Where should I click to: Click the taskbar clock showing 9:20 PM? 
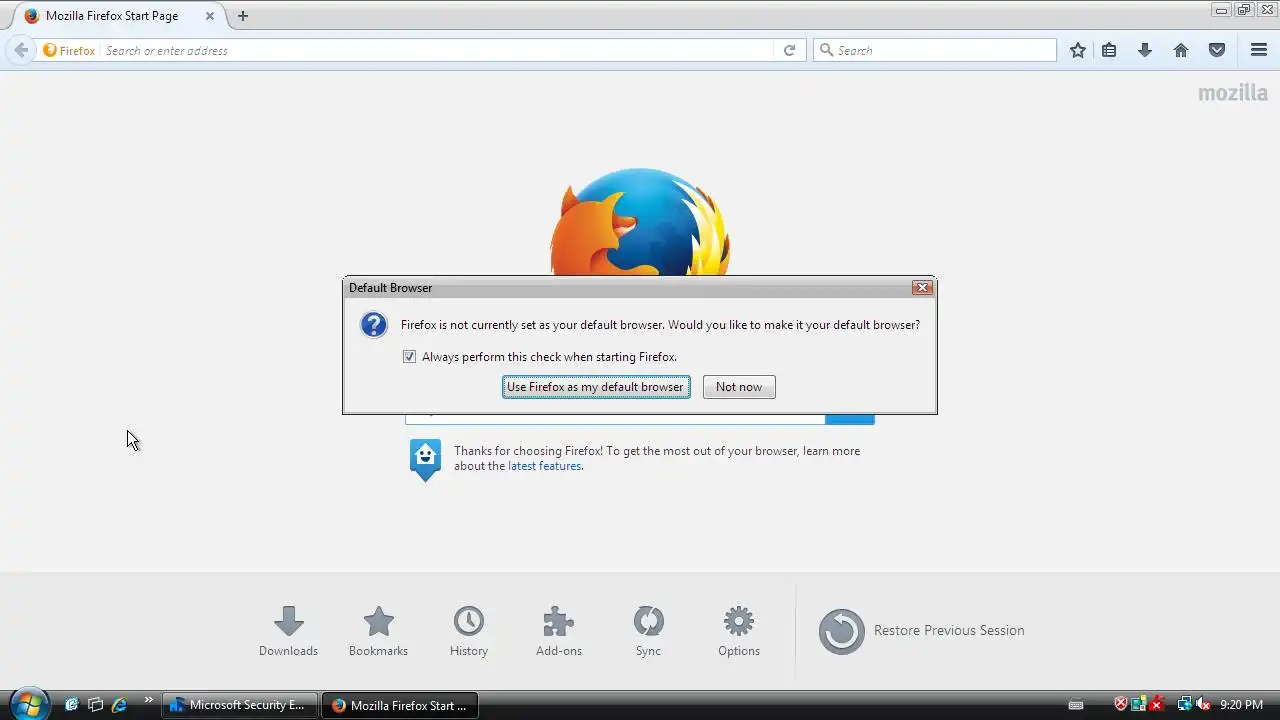click(1241, 705)
